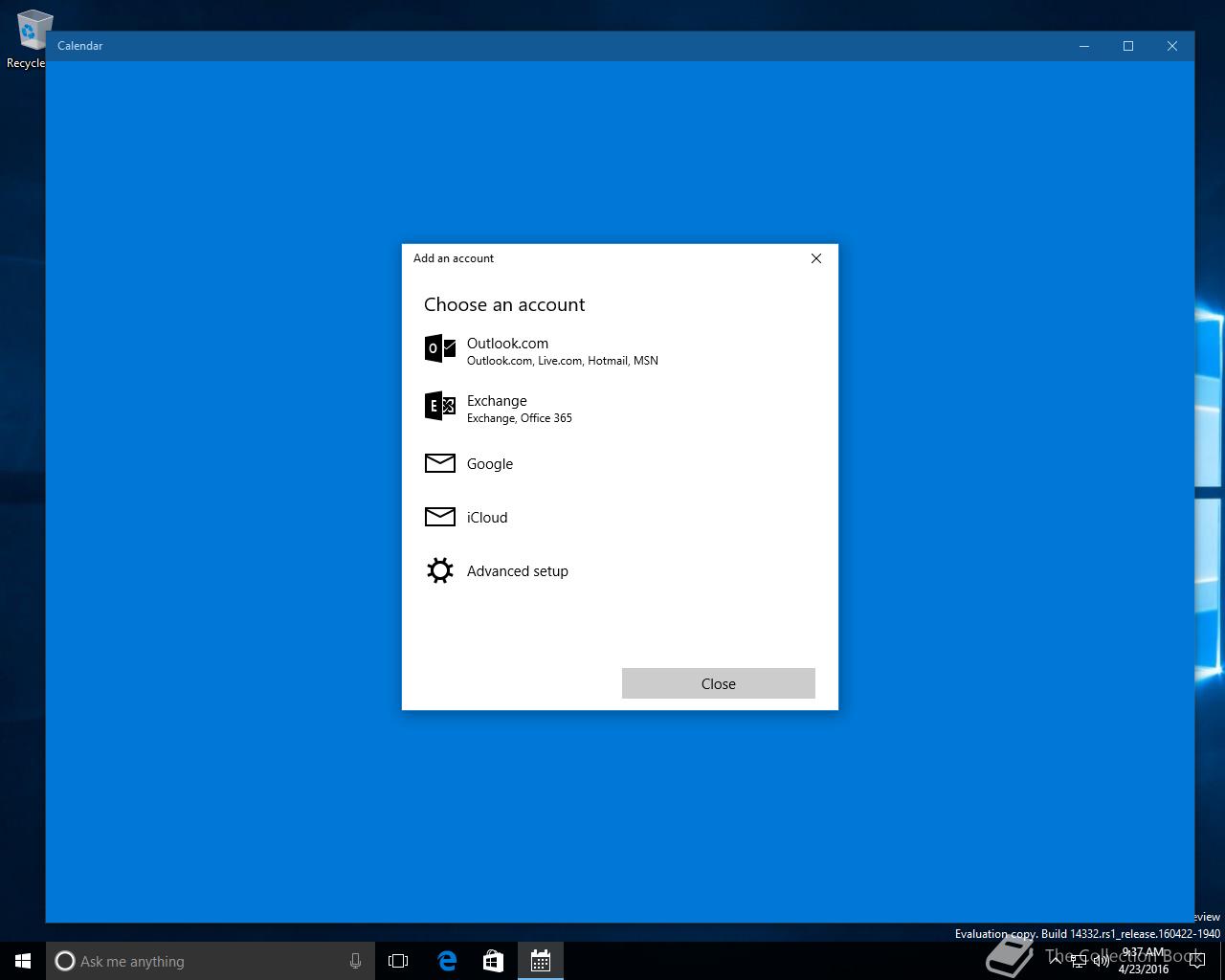Click the Exchange logo icon
This screenshot has width=1225, height=980.
(440, 406)
